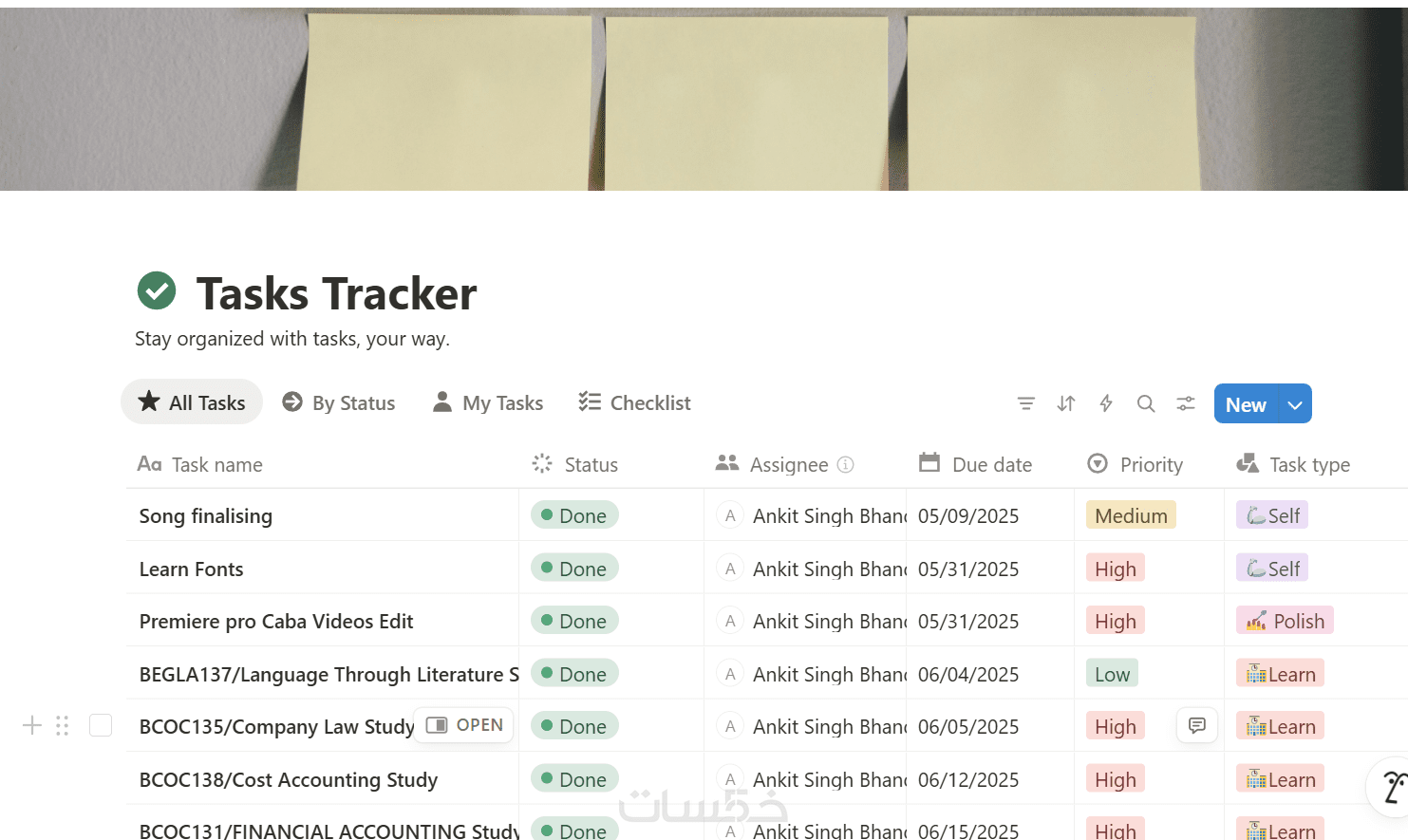1408x840 pixels.
Task: Click High priority on Learn Fonts row
Action: click(1115, 569)
